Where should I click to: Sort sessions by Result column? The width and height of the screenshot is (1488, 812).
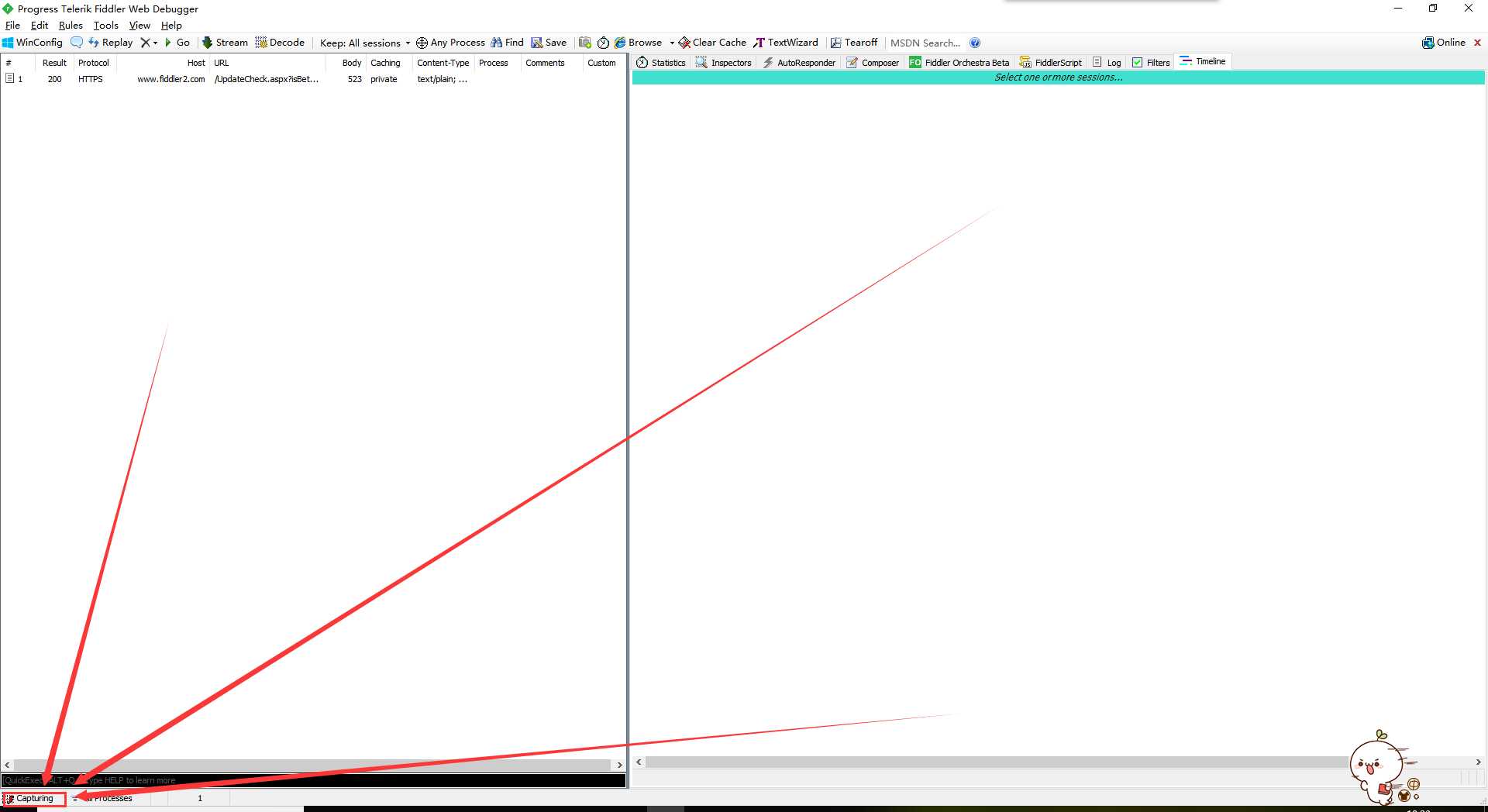(x=54, y=63)
